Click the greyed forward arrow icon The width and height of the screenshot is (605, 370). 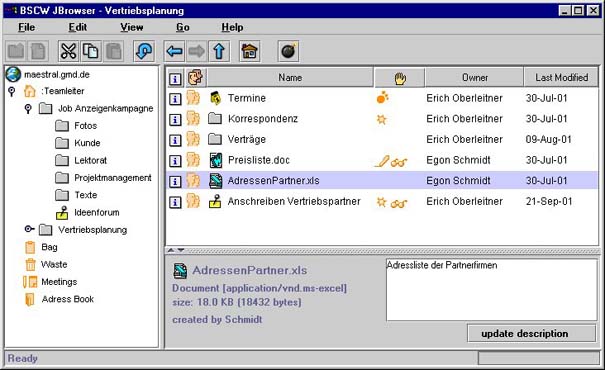coord(197,51)
